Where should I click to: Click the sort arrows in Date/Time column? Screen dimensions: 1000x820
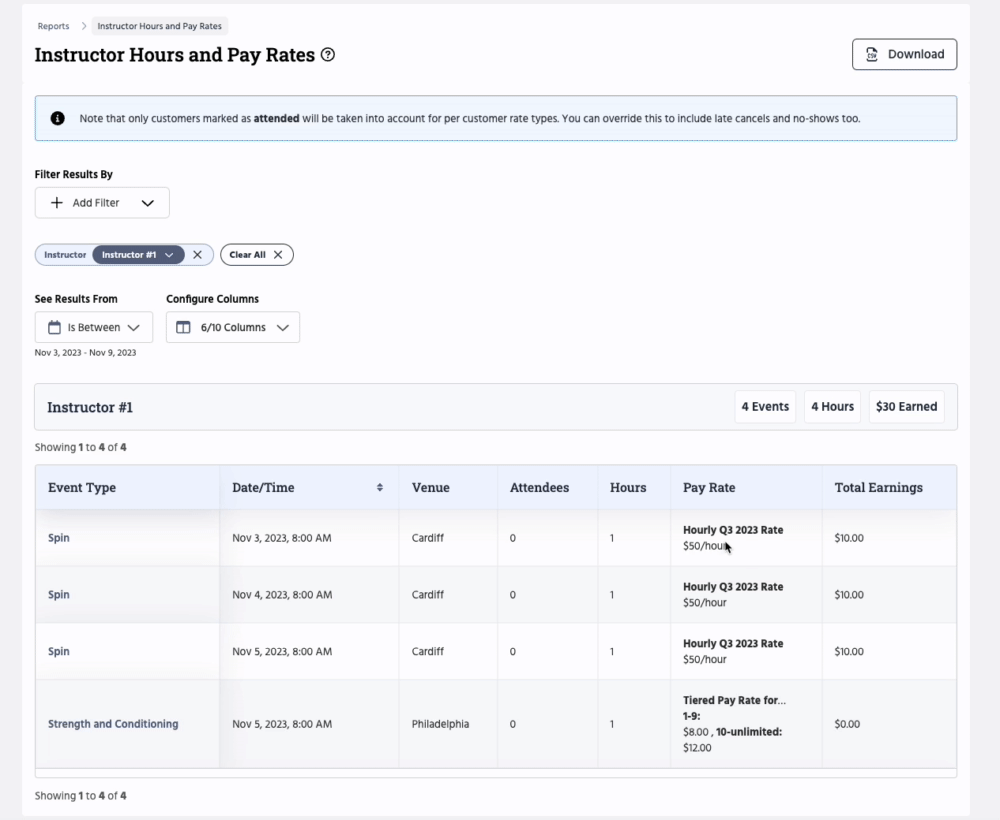tap(380, 488)
